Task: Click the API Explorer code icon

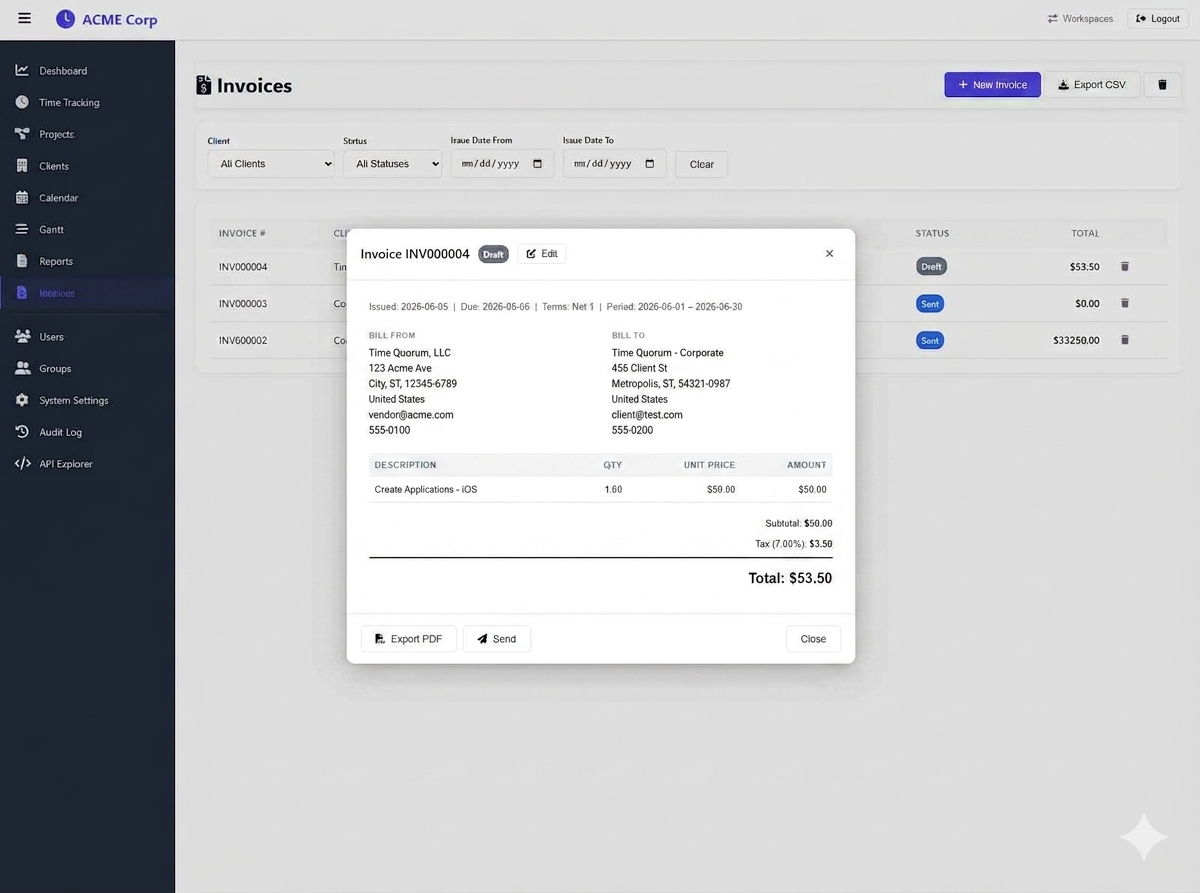Action: [x=22, y=464]
